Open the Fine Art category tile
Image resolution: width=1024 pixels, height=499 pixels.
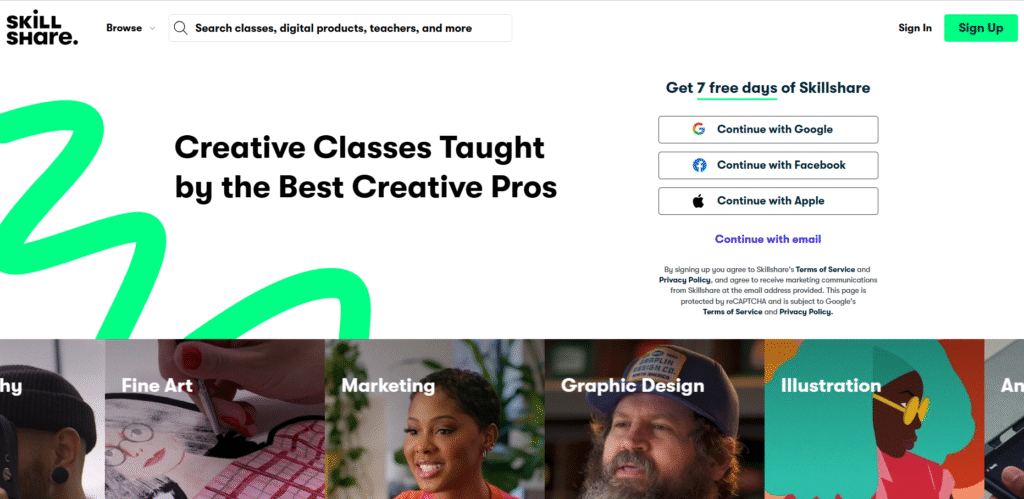click(215, 419)
